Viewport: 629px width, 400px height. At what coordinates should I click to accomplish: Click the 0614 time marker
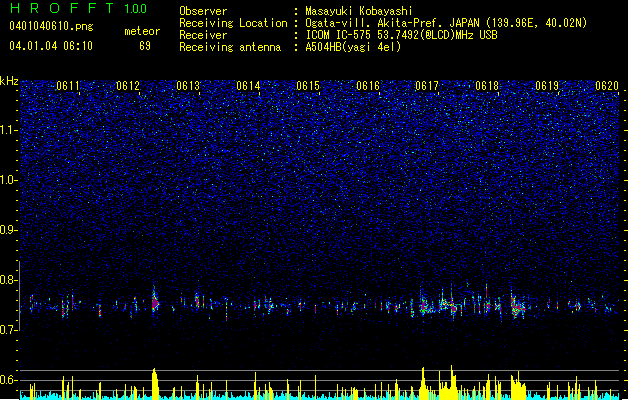click(248, 86)
